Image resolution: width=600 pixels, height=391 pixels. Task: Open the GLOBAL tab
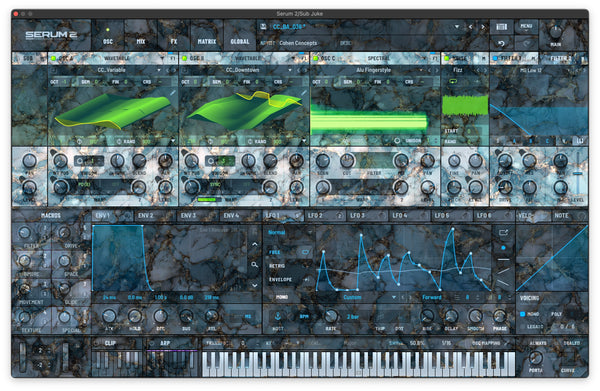(240, 37)
